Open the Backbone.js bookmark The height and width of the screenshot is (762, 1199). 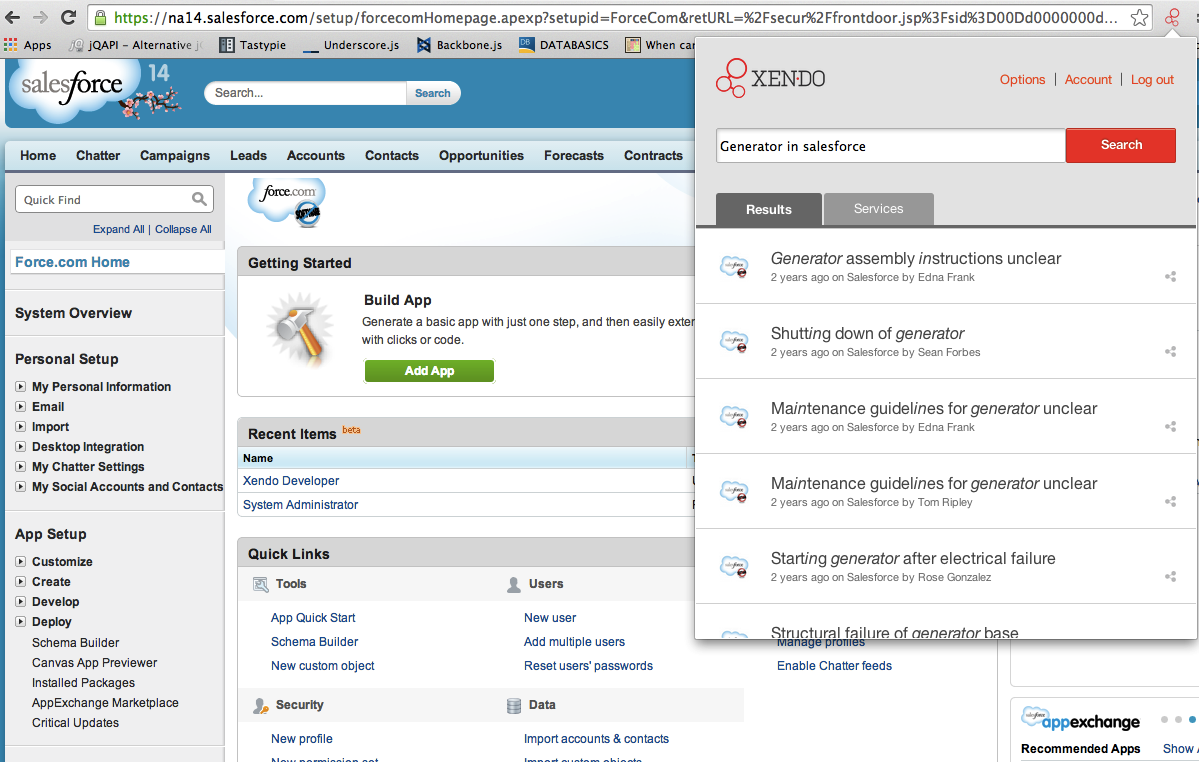pos(460,45)
